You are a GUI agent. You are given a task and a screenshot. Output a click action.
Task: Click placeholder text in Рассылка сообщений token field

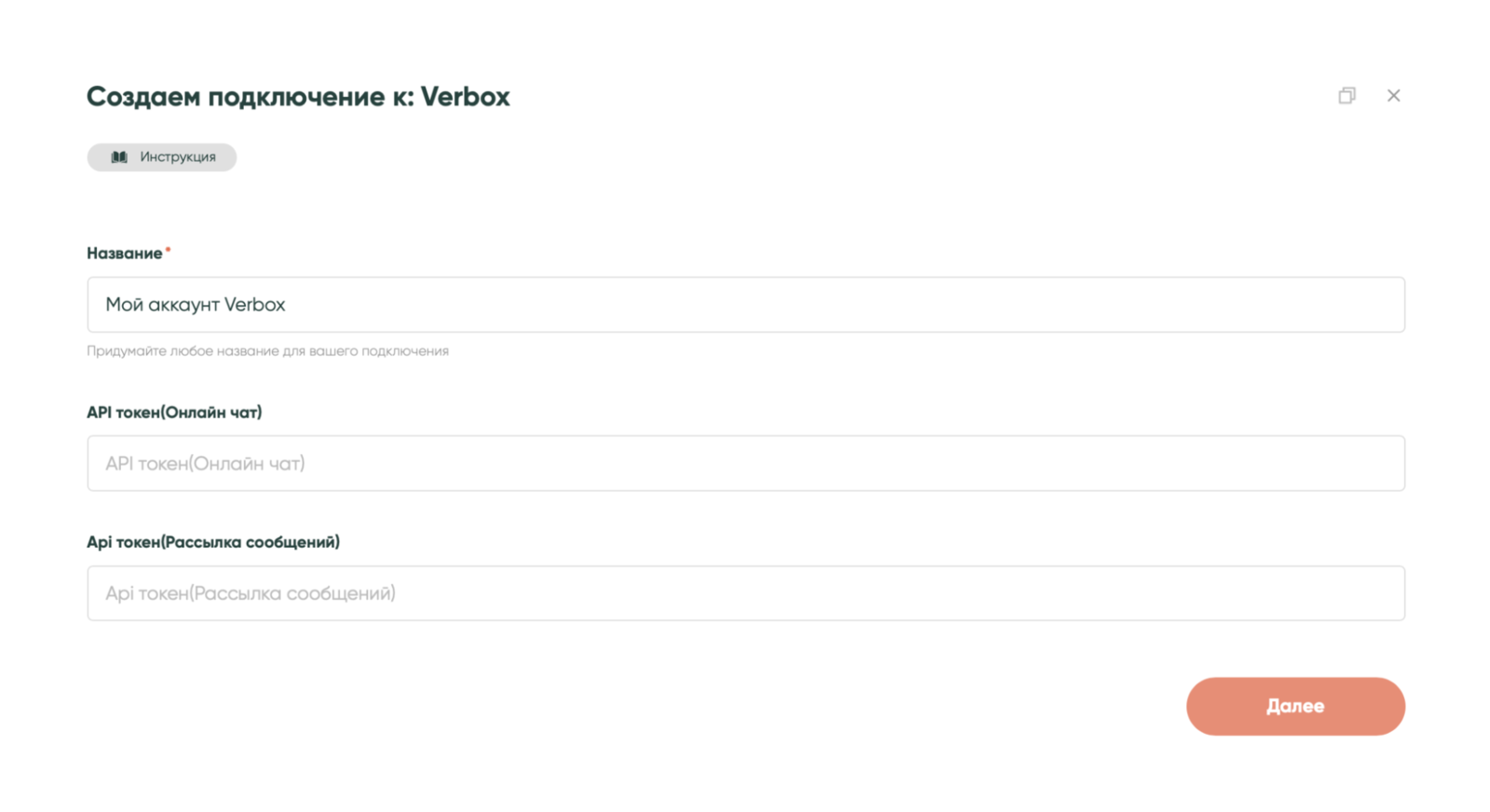pyautogui.click(x=250, y=593)
